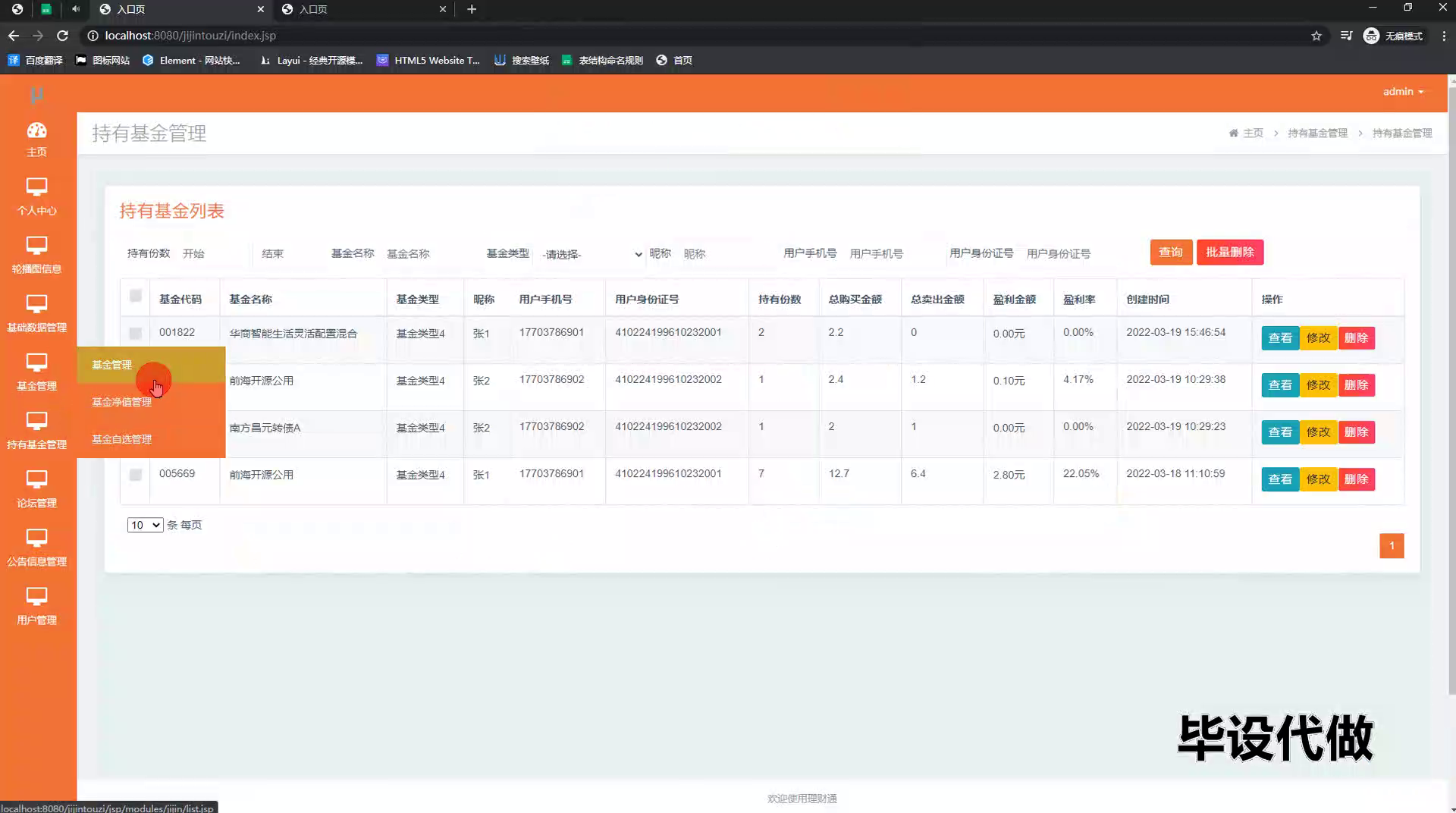Click first 持有基金管理 breadcrumb link
This screenshot has height=813, width=1456.
click(1317, 133)
